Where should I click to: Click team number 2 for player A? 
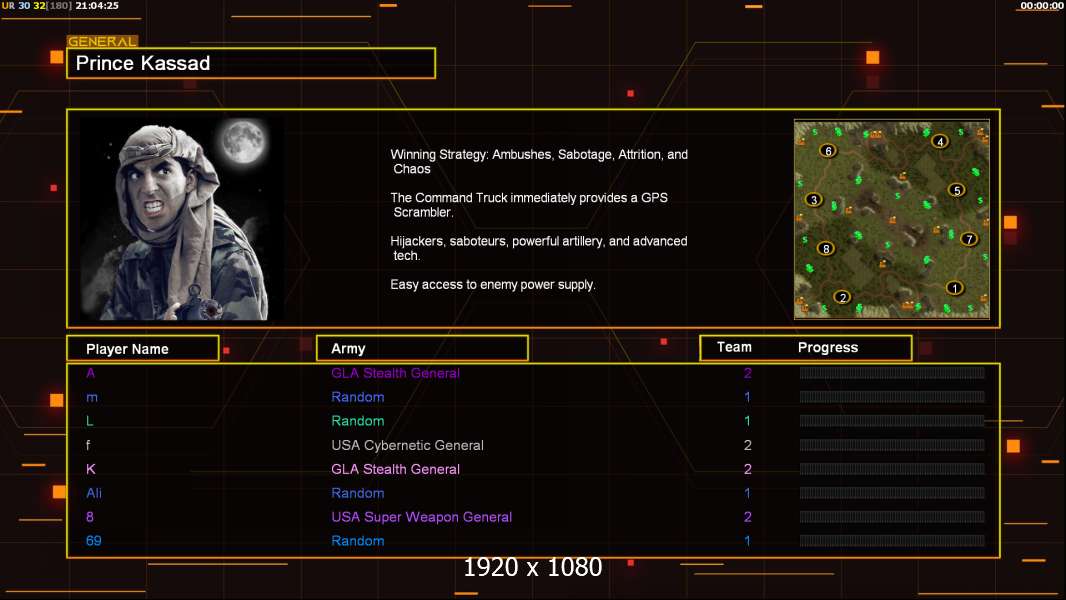[748, 373]
